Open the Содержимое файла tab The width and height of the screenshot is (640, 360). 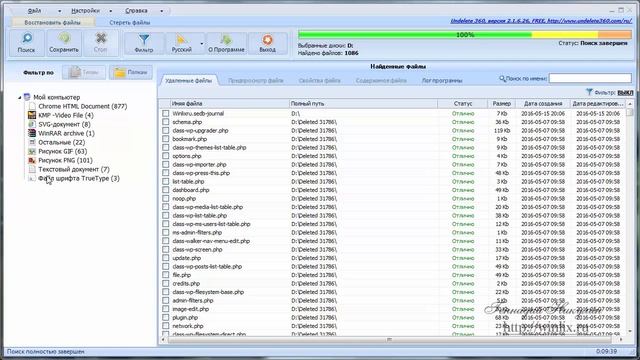click(x=381, y=80)
